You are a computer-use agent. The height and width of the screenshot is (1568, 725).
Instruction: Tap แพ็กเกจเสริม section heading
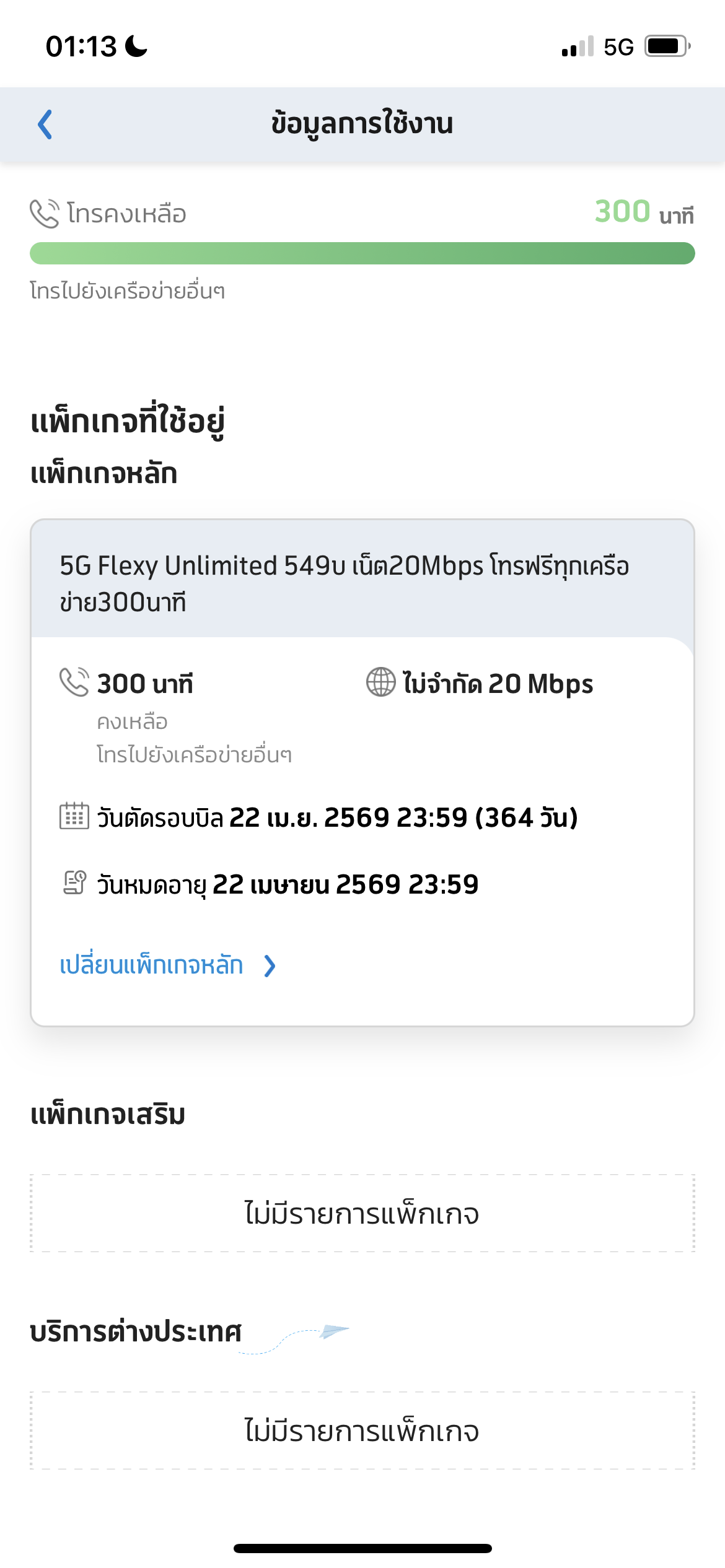click(108, 1114)
